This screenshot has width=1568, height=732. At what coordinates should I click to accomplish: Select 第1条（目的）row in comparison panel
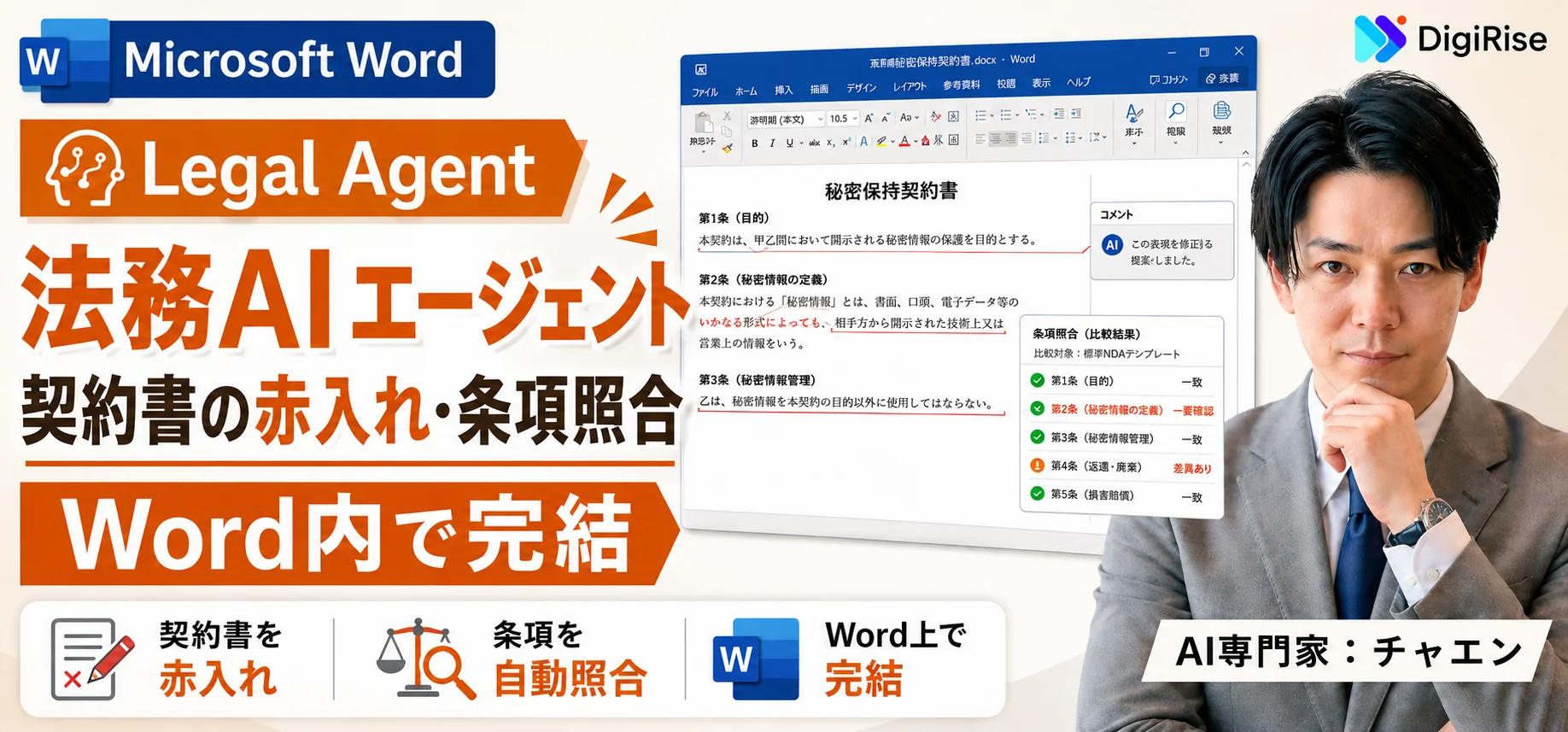1121,381
